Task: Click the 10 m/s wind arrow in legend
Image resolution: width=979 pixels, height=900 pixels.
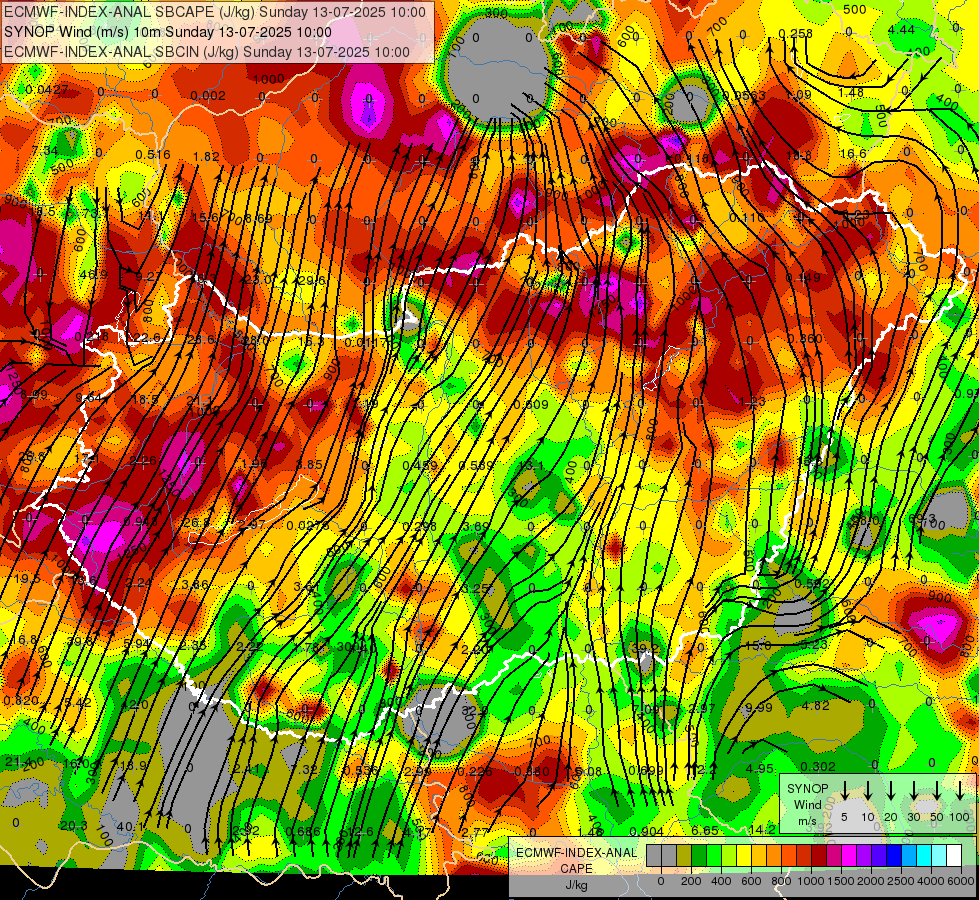Action: pyautogui.click(x=868, y=790)
